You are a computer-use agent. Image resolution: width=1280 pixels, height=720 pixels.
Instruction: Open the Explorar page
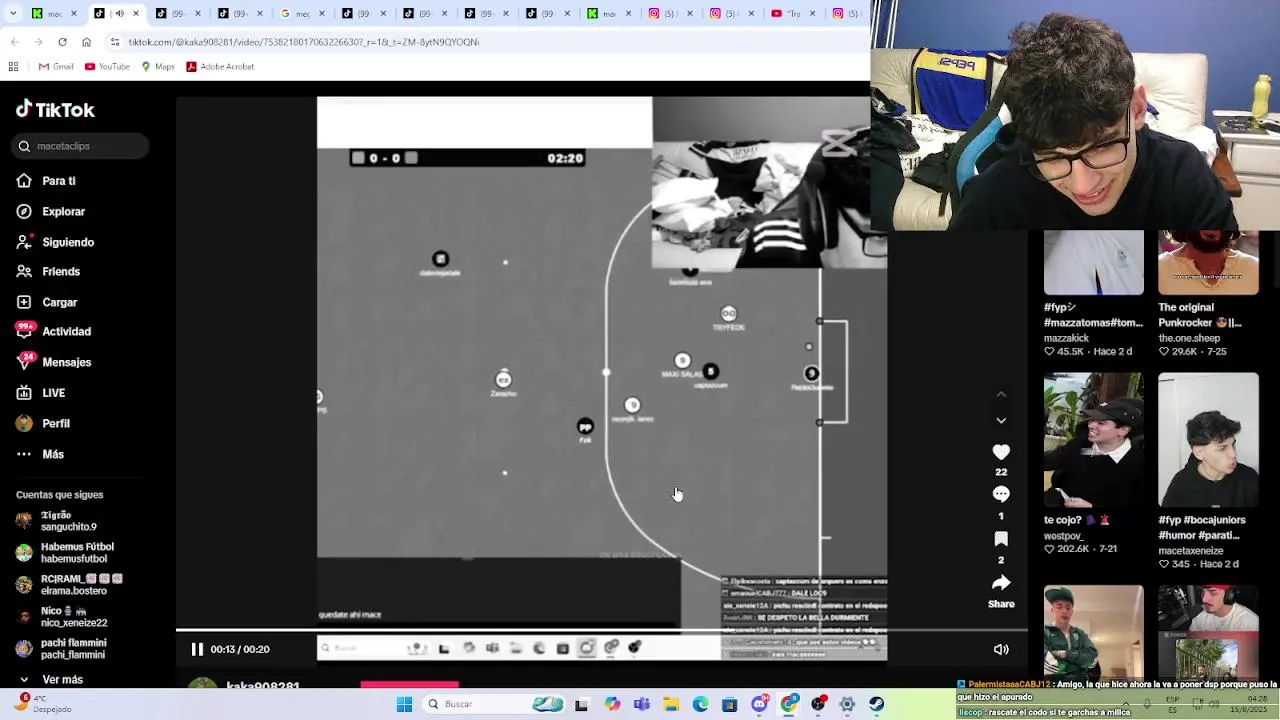50,212
